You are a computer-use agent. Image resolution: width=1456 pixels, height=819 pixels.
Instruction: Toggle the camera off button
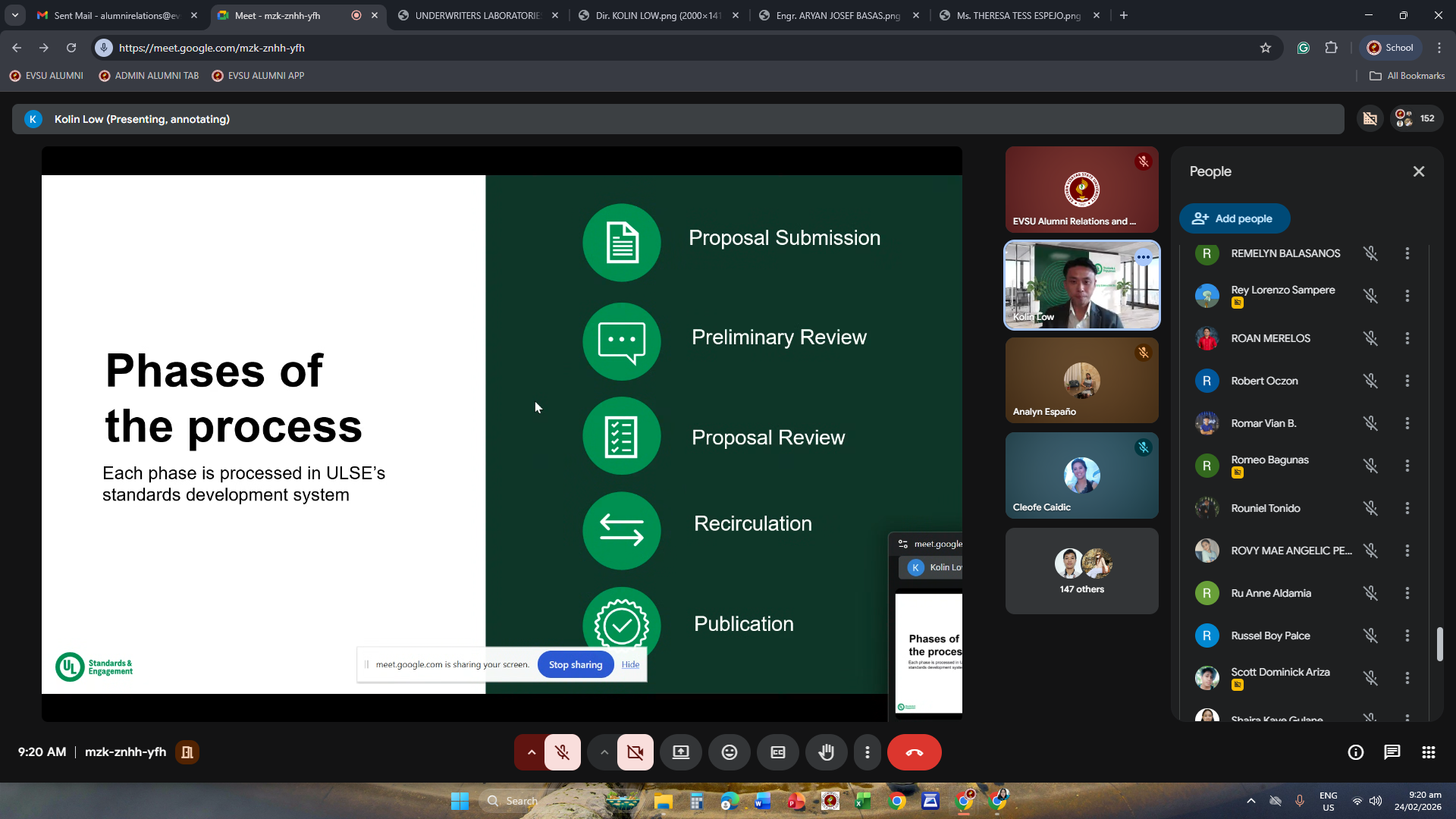pyautogui.click(x=635, y=752)
